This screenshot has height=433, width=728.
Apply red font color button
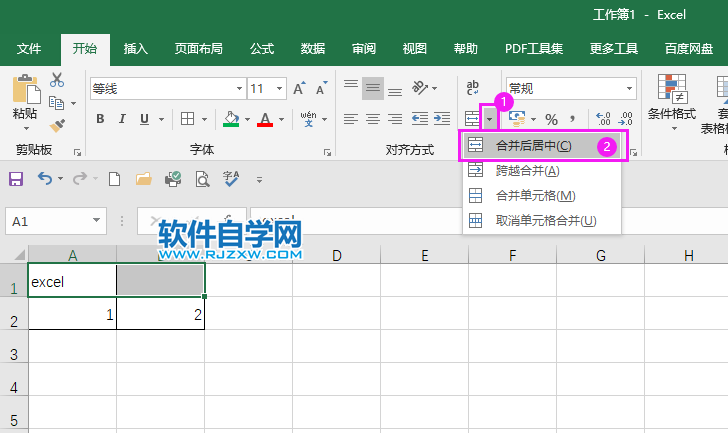265,119
